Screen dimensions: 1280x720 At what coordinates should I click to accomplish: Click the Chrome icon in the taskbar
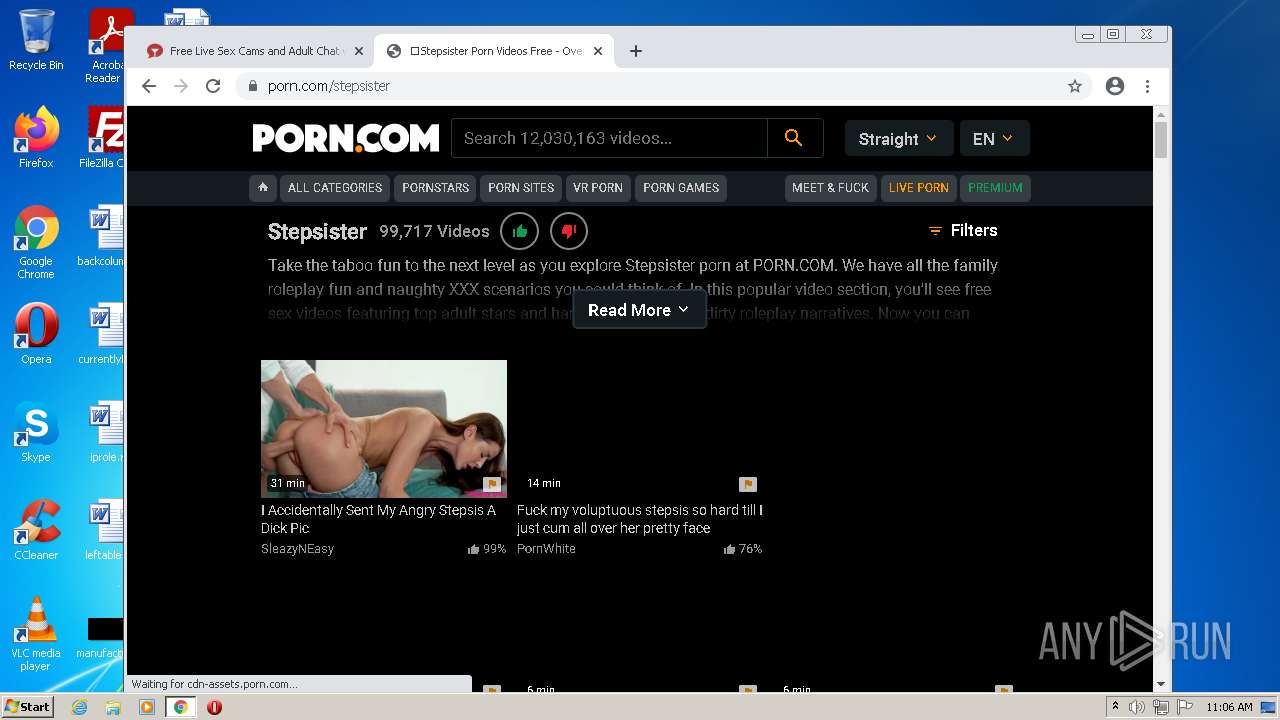180,707
